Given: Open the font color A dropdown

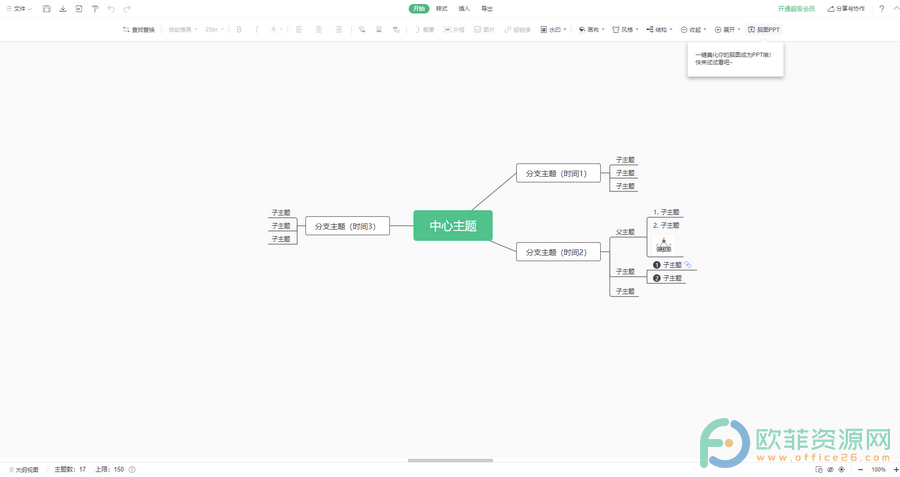Looking at the screenshot, I should pos(276,29).
